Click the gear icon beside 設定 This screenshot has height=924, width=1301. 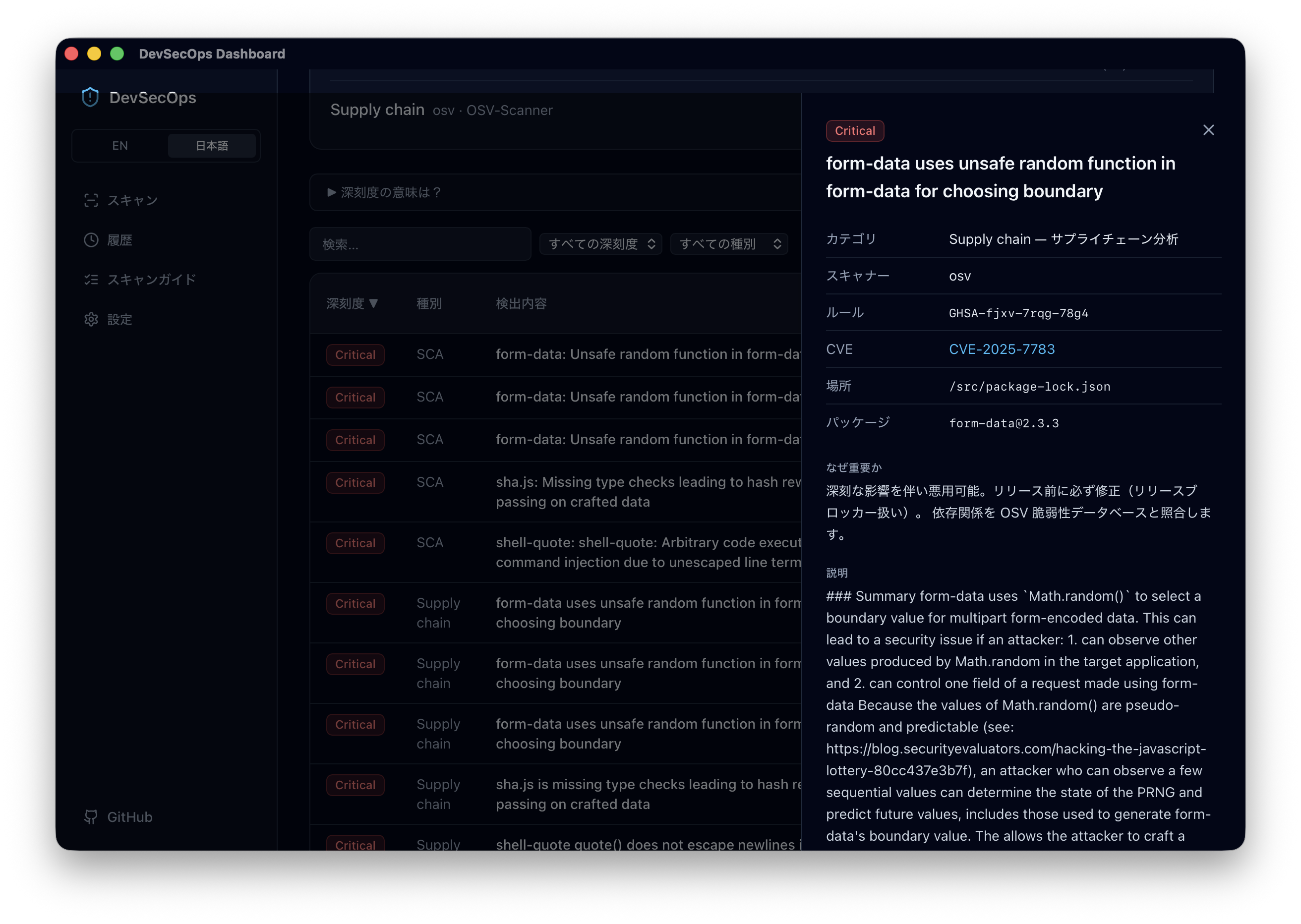(x=91, y=319)
